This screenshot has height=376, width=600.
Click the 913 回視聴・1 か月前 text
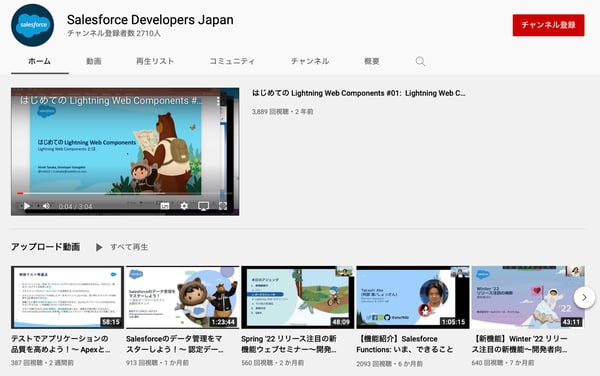tap(157, 363)
